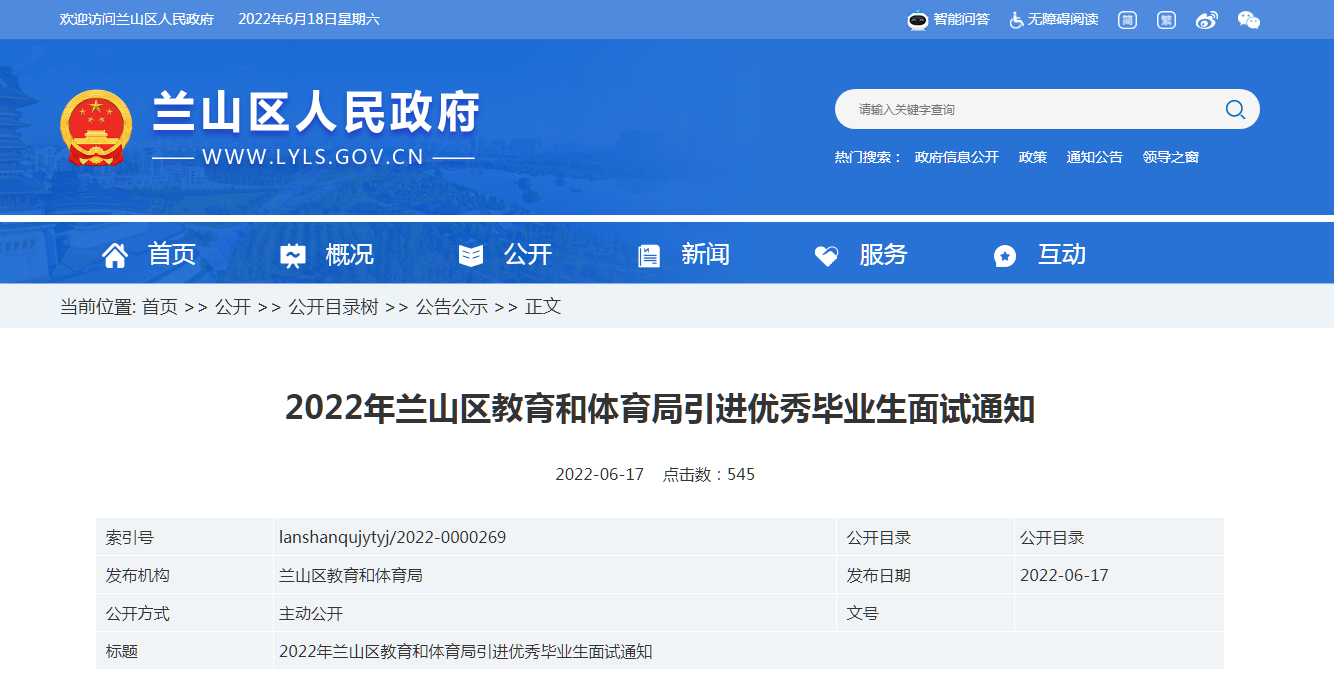Click the 服务 heart-hand icon

(826, 256)
